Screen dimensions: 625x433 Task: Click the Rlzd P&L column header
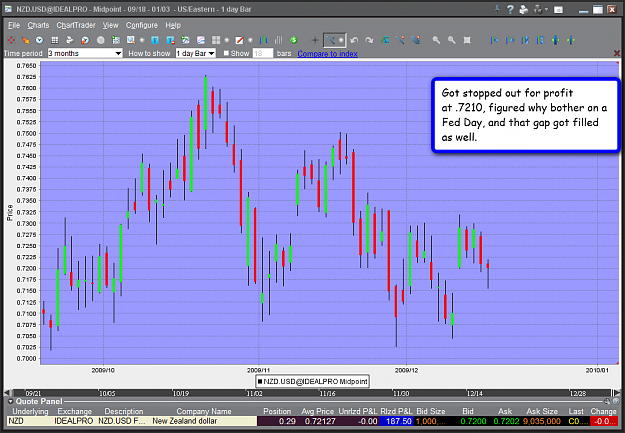(396, 411)
